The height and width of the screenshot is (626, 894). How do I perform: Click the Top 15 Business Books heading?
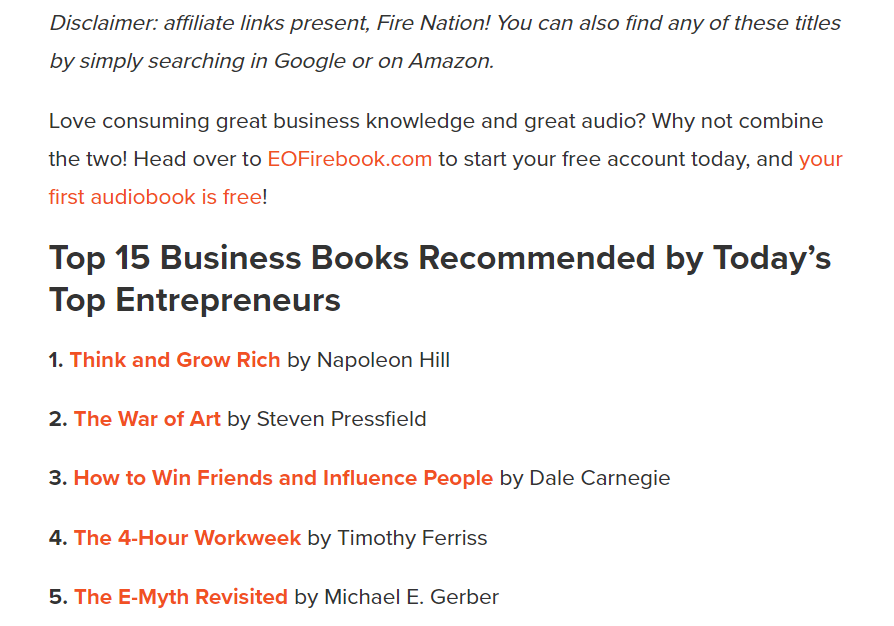click(x=440, y=278)
